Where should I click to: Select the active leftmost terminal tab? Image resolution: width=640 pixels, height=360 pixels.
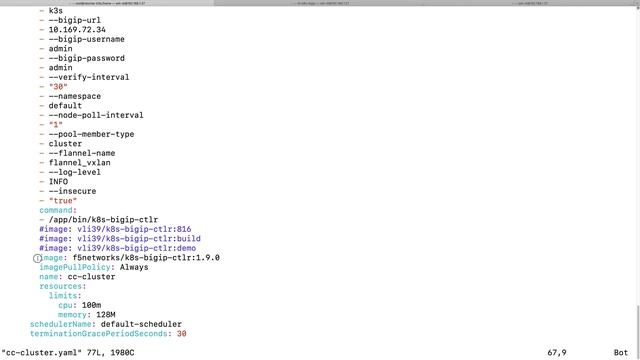click(x=107, y=3)
